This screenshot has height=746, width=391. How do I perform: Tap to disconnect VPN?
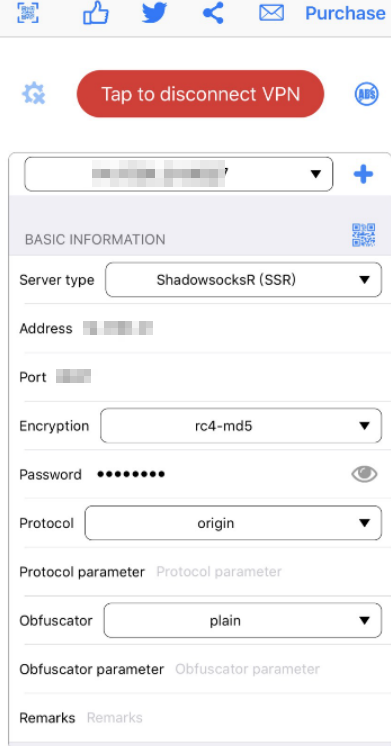pos(200,94)
